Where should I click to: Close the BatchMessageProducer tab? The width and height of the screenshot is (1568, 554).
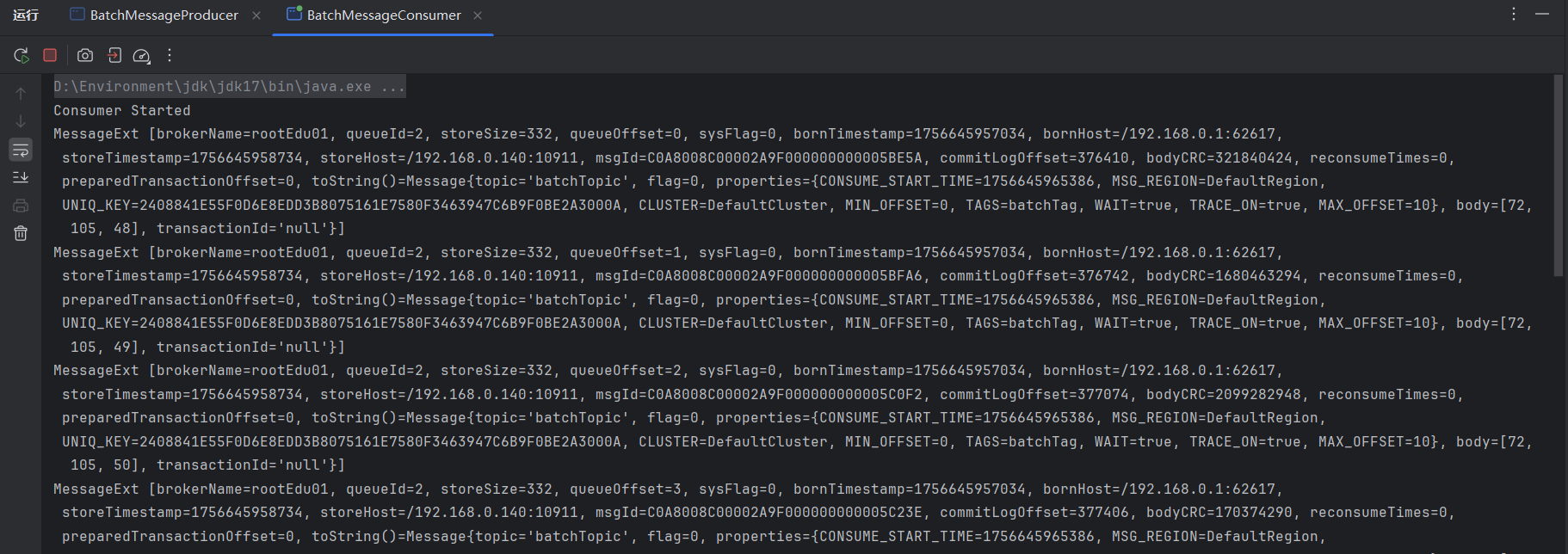[256, 15]
